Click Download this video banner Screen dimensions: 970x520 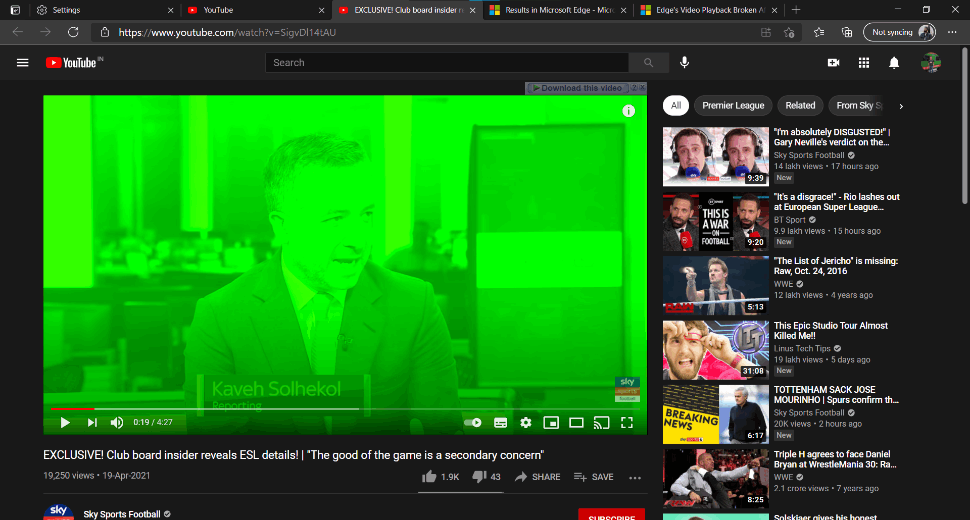coord(577,88)
